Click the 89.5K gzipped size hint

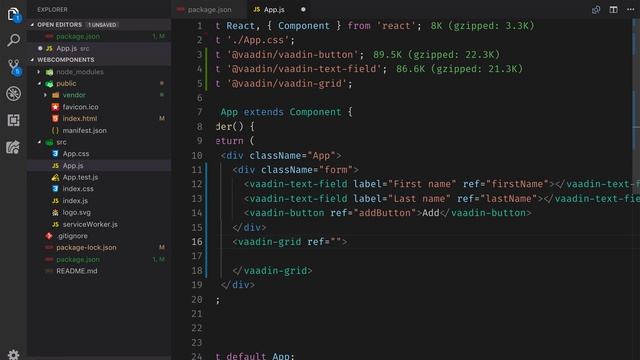click(x=436, y=55)
